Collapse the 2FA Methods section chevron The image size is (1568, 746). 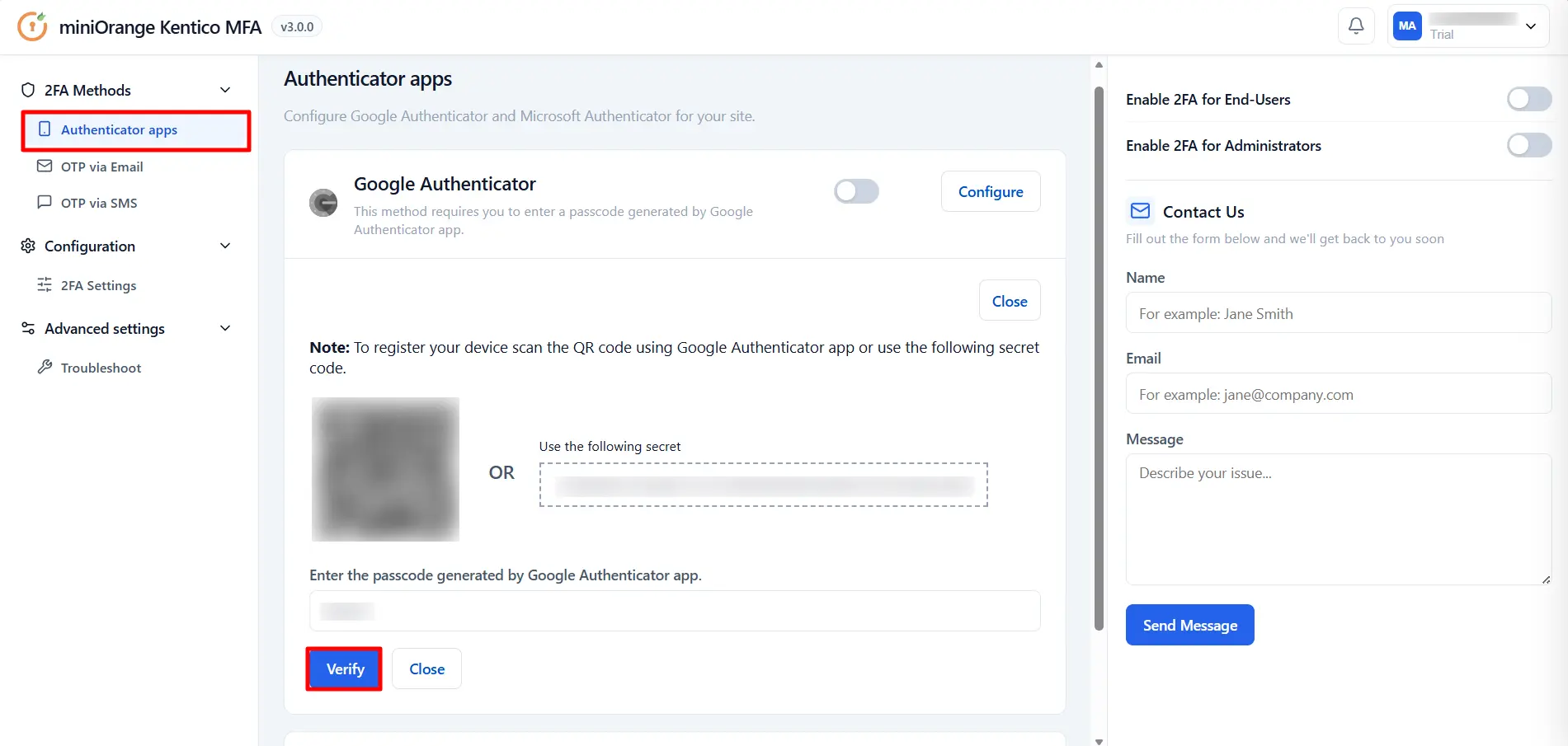tap(225, 90)
